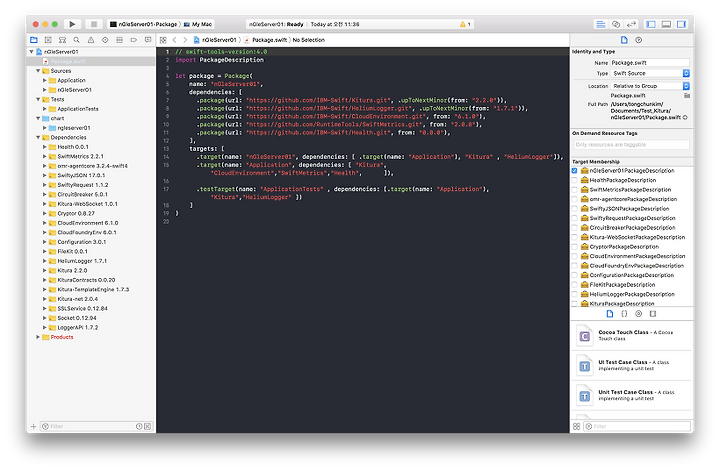Viewport: 720px width, 471px height.
Task: Open the Type Swift Source dropdown
Action: click(x=650, y=73)
